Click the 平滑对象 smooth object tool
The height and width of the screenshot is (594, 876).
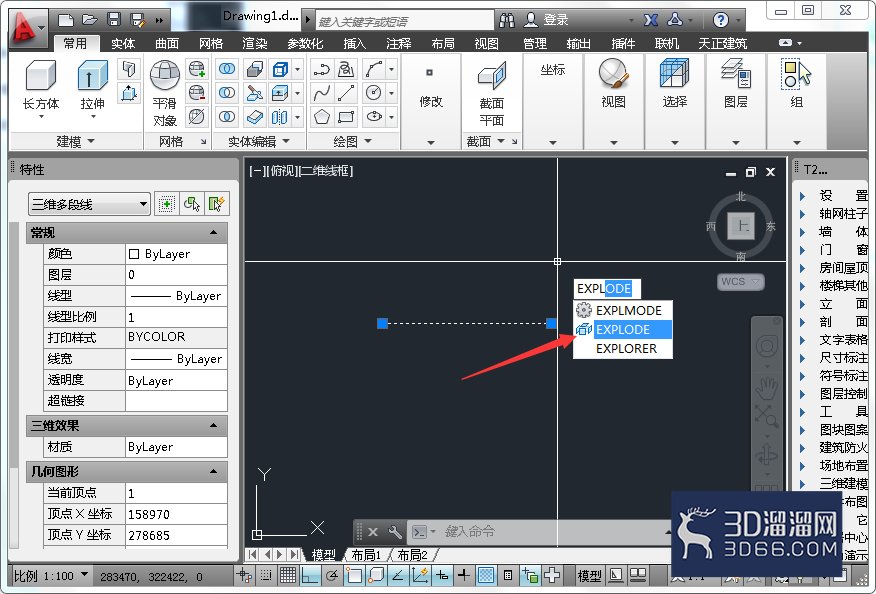[165, 93]
